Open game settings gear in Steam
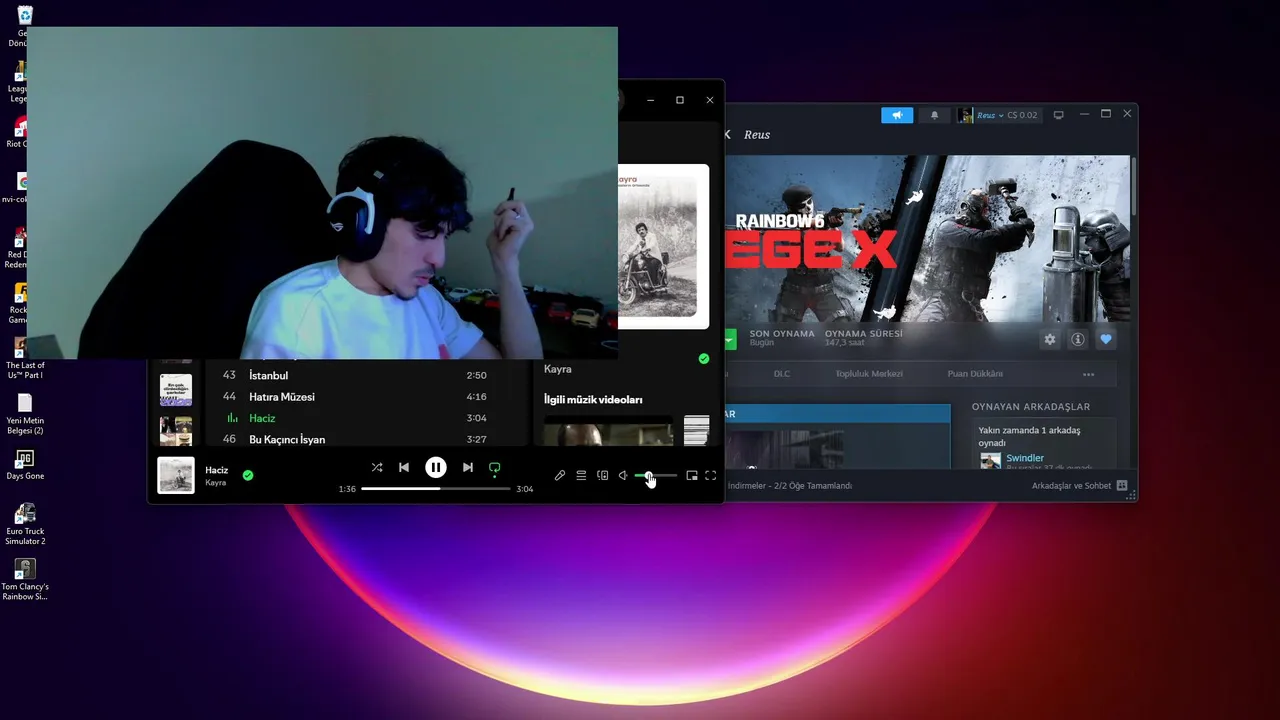Screen dimensions: 1280x720 tap(1050, 340)
